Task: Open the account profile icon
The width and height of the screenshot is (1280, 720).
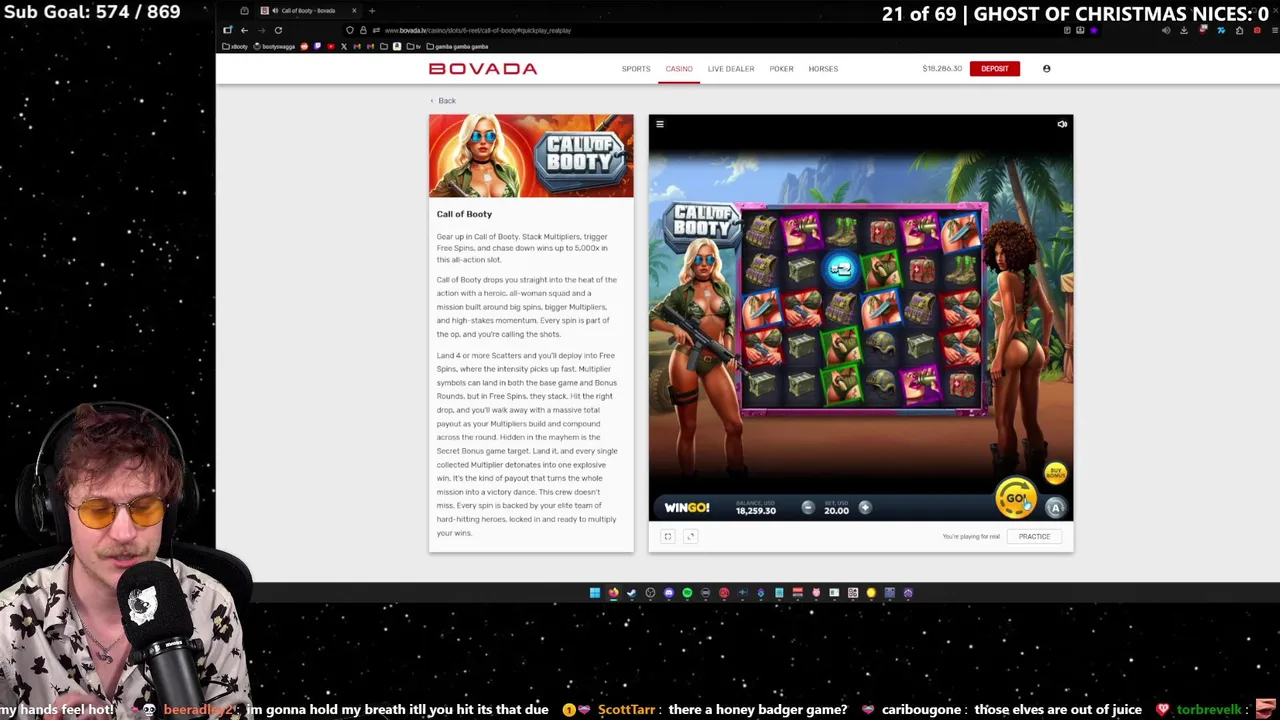Action: click(x=1047, y=69)
